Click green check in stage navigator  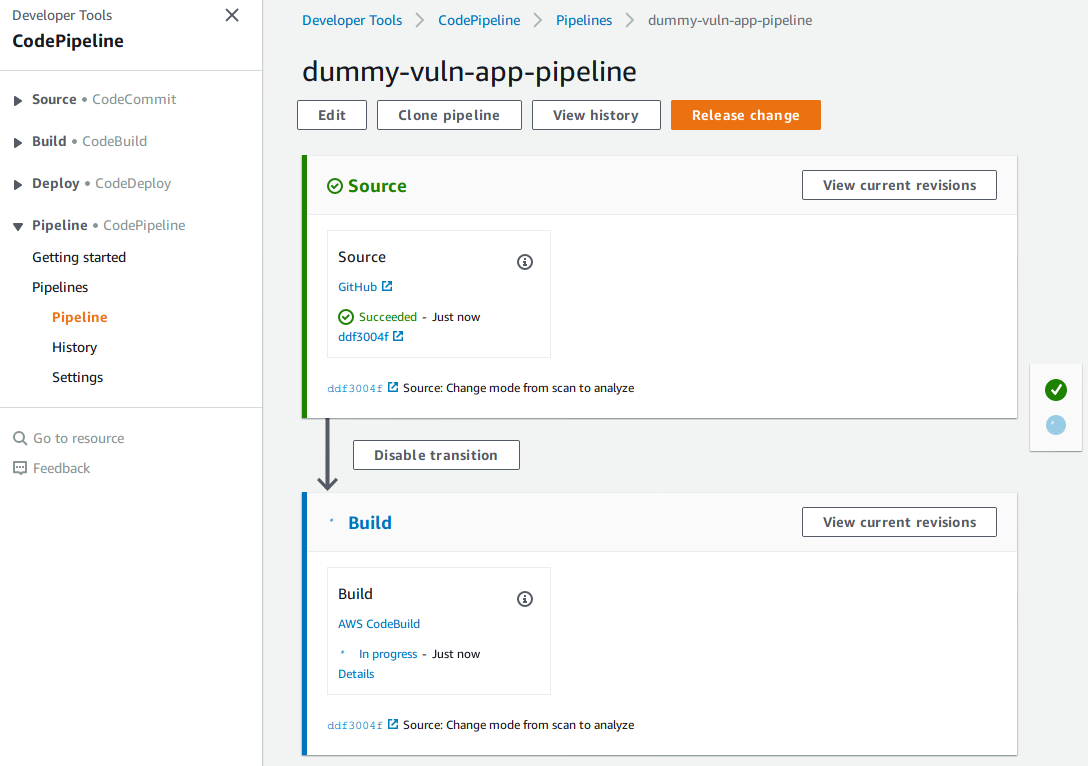(x=1055, y=390)
